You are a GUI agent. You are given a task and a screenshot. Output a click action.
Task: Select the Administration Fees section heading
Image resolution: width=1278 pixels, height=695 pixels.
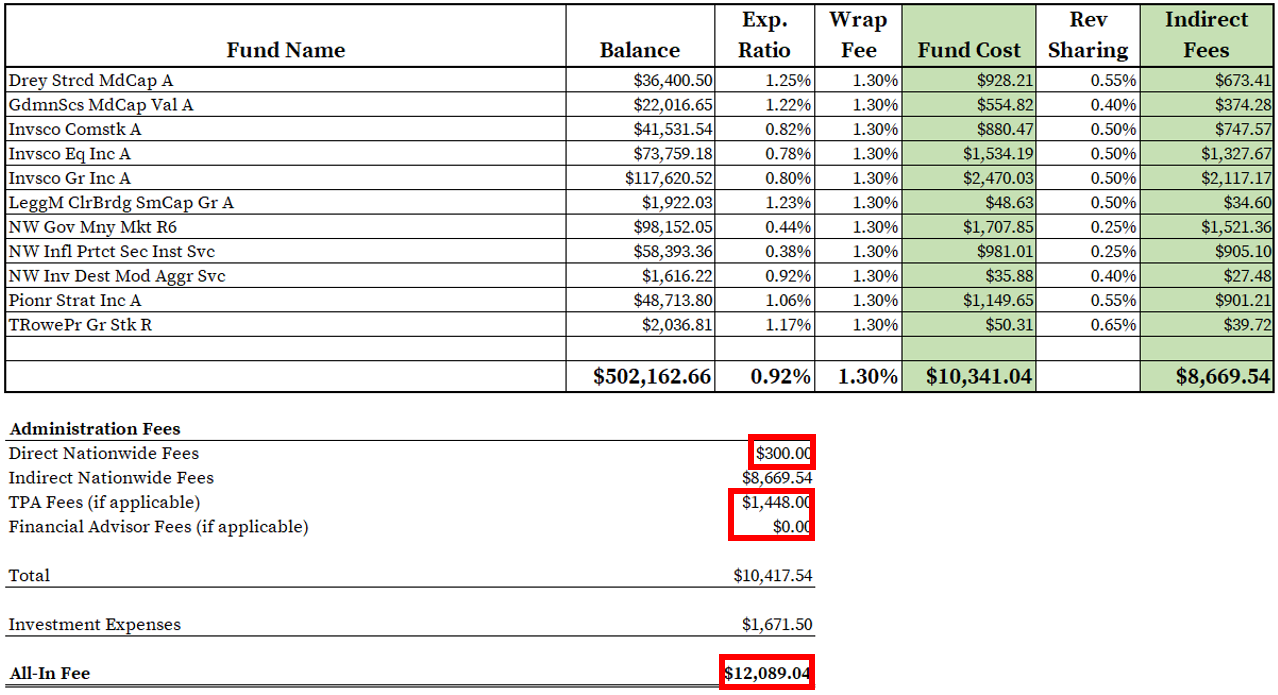click(x=95, y=429)
